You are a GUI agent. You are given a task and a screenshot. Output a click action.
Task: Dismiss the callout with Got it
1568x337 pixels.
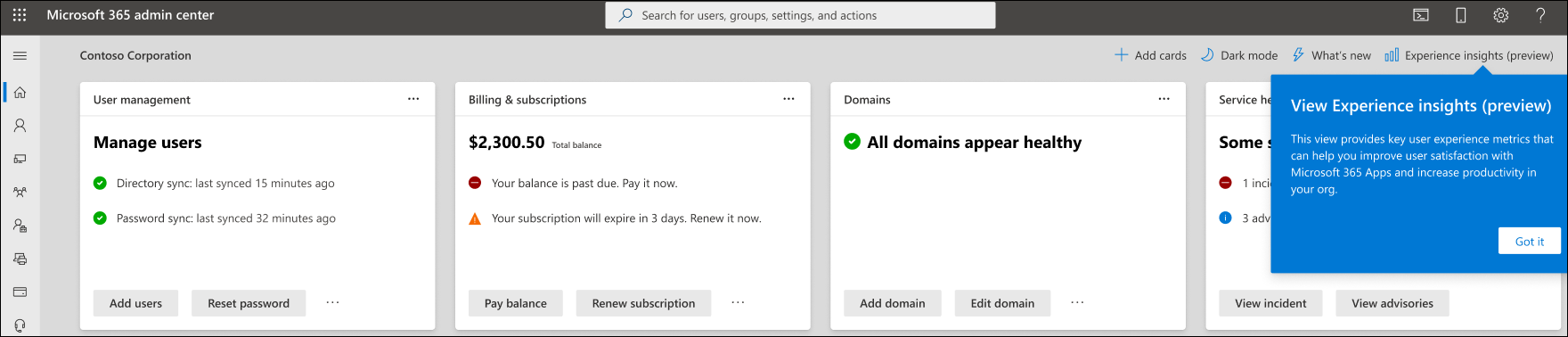[1530, 241]
